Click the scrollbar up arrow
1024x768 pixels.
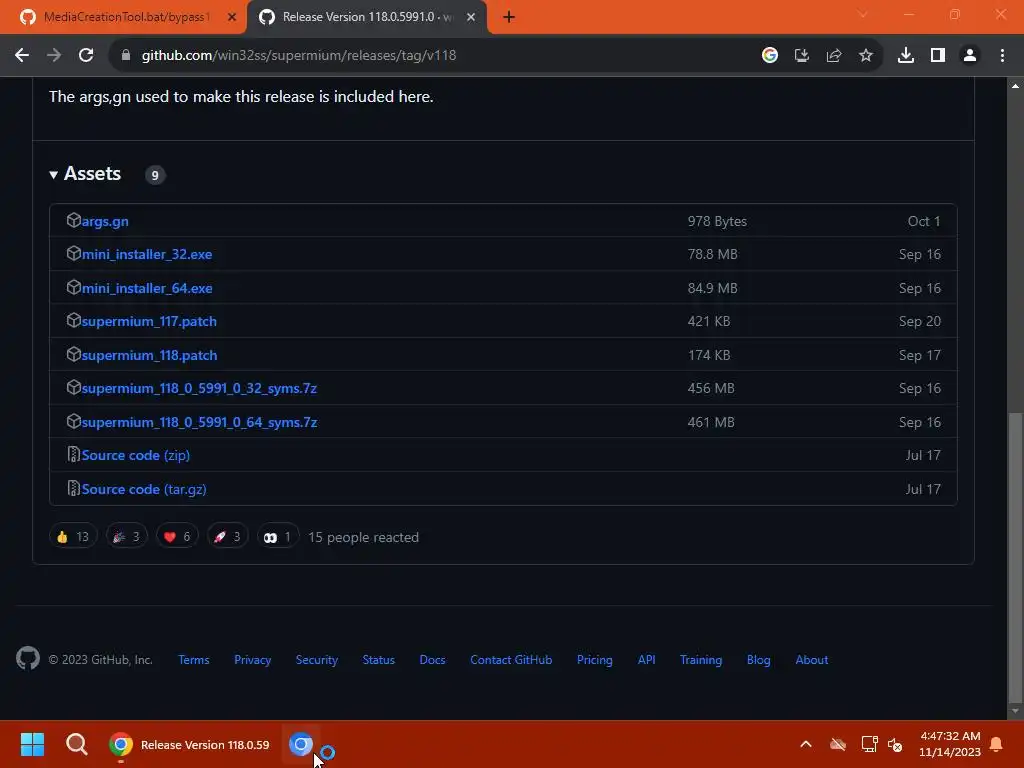[x=1015, y=86]
